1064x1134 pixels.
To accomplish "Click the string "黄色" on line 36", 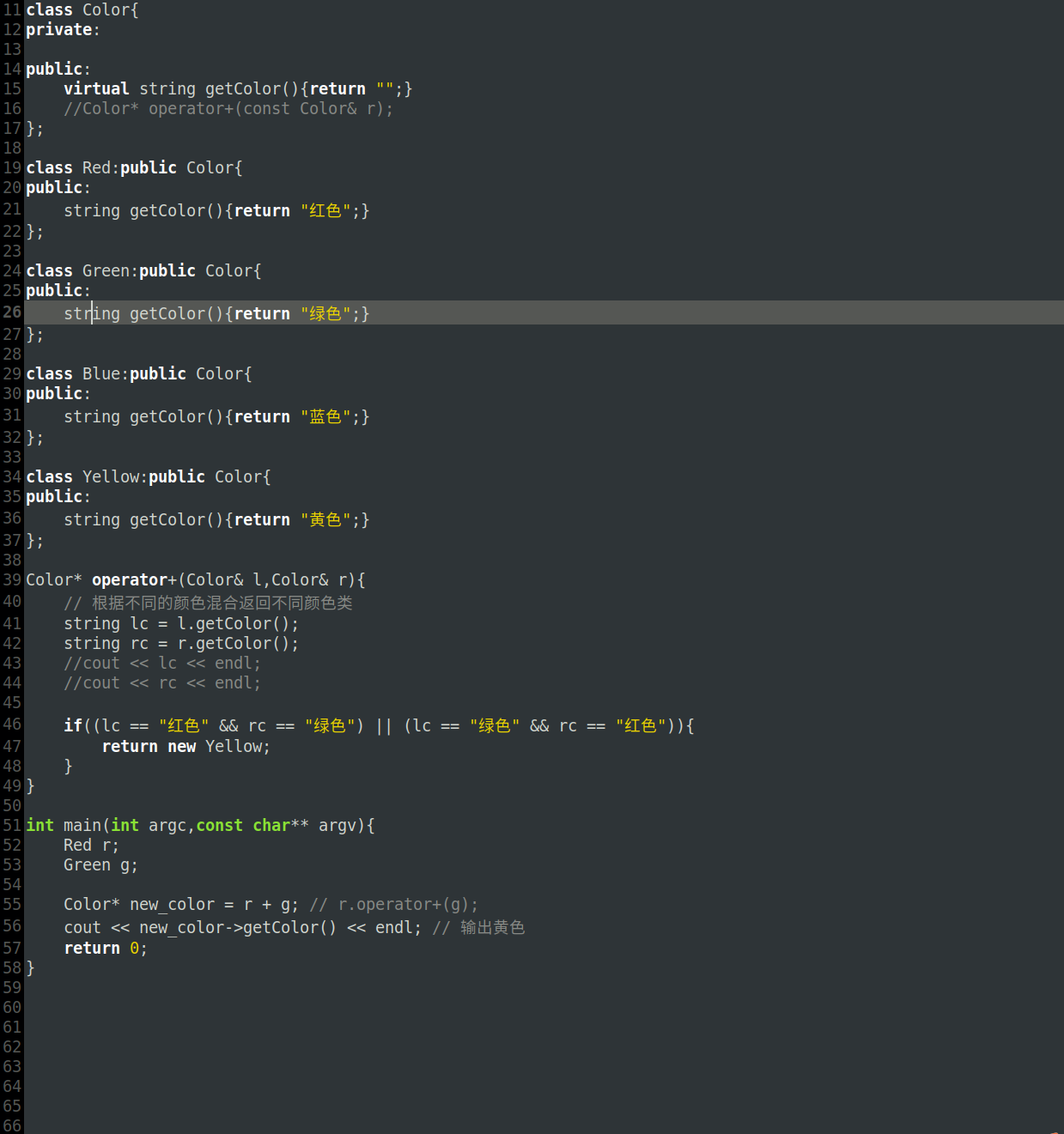I will pos(325,520).
